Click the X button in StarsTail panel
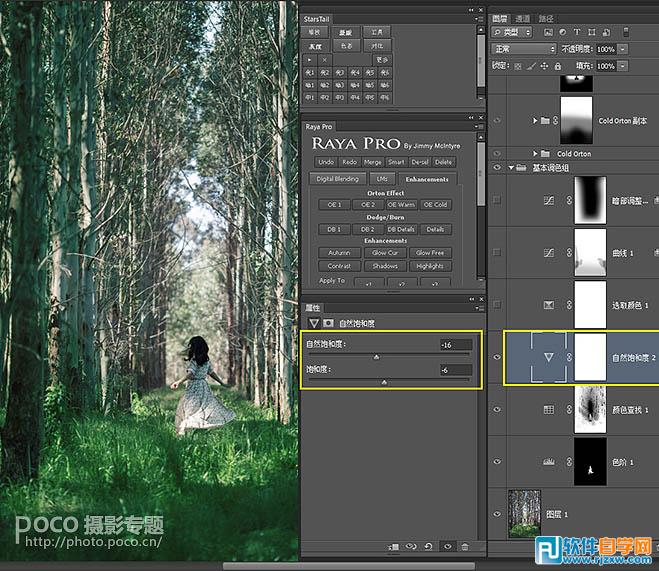 click(x=324, y=60)
